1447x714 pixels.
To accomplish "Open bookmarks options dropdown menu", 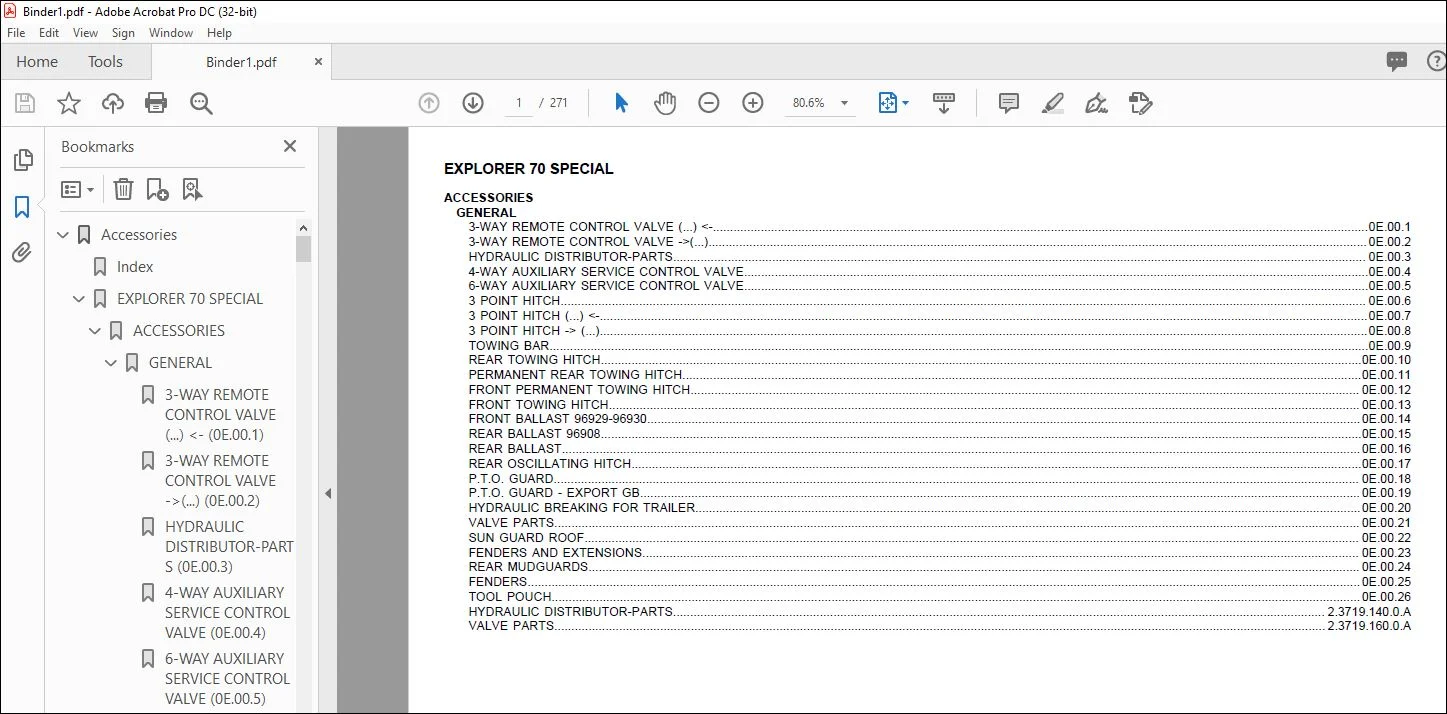I will click(77, 189).
